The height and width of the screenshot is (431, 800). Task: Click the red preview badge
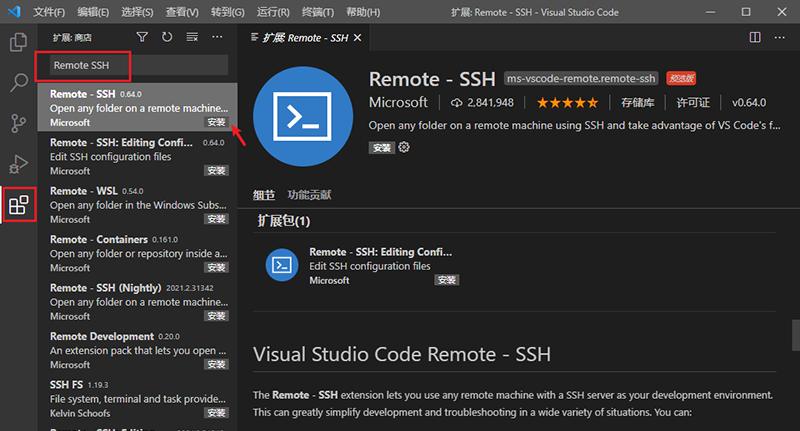(x=681, y=79)
